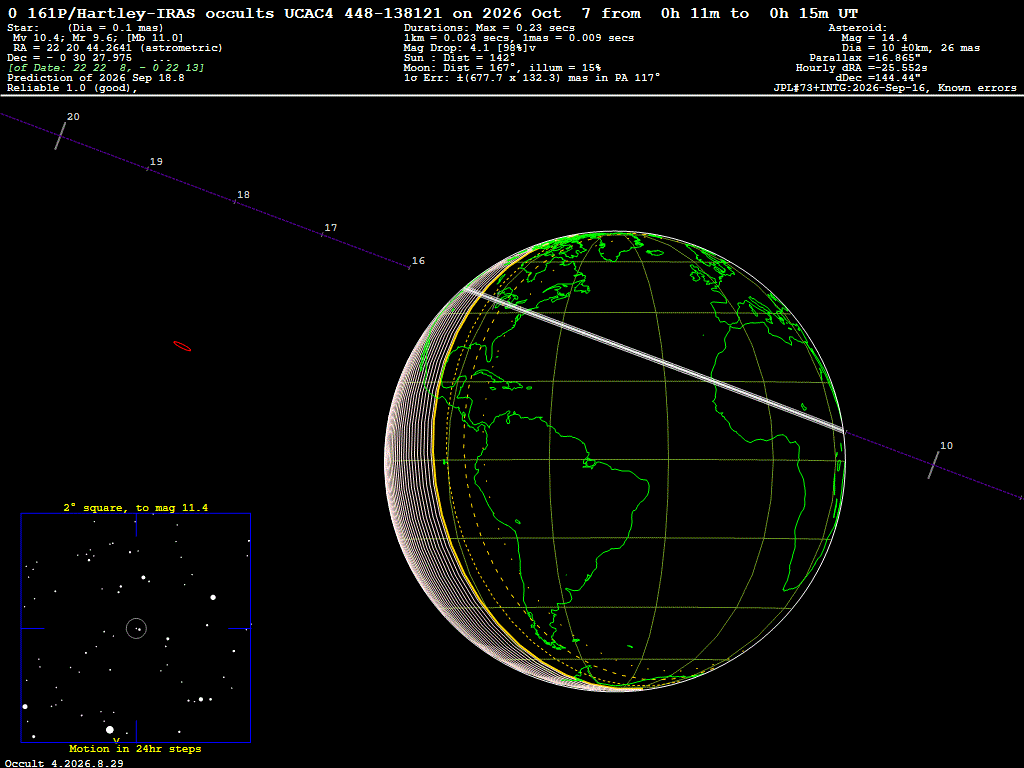1024x768 pixels.
Task: Click tick mark labeled 19 on path
Action: tap(148, 168)
